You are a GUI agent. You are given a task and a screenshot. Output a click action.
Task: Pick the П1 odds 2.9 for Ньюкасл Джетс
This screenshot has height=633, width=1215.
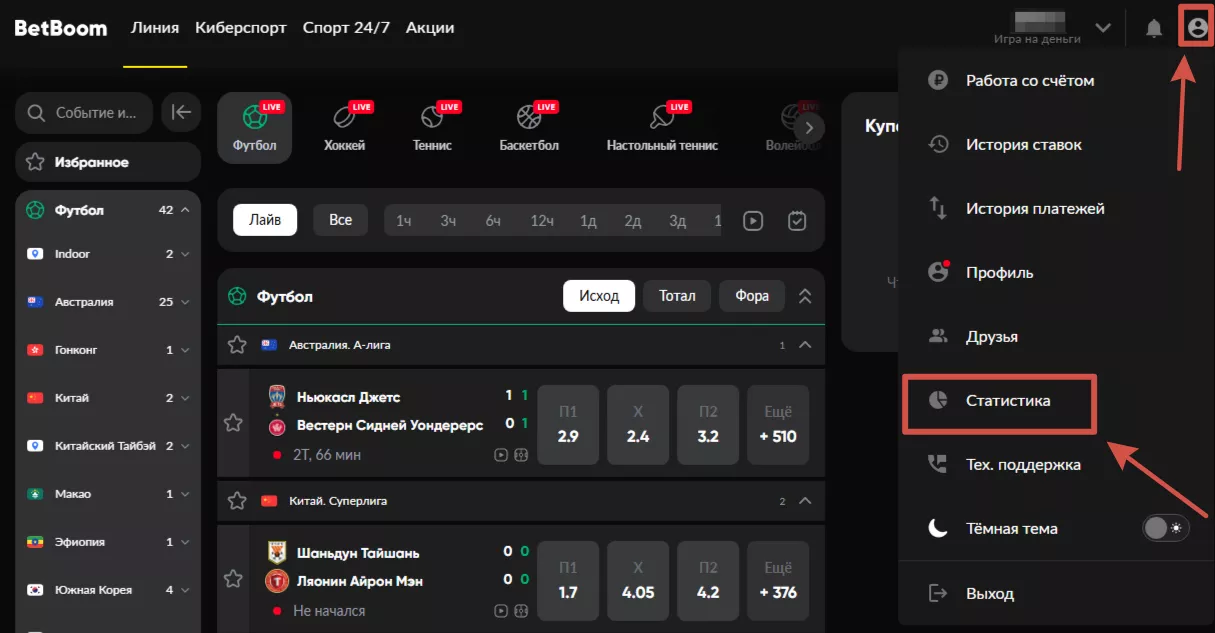568,425
